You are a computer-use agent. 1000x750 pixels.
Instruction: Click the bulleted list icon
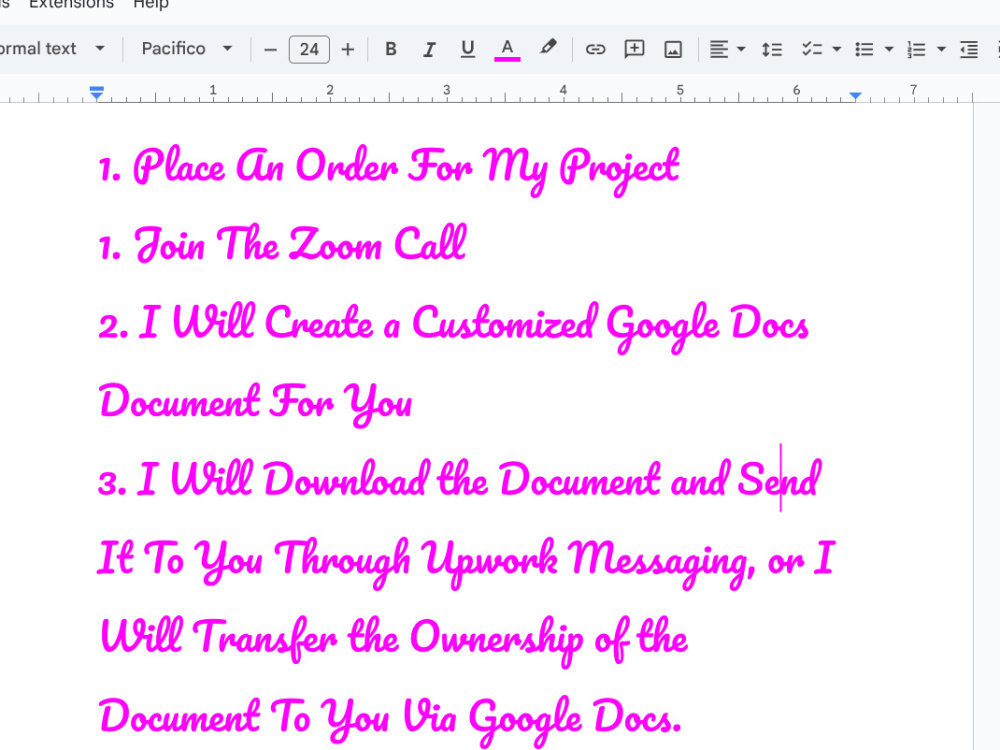(864, 49)
